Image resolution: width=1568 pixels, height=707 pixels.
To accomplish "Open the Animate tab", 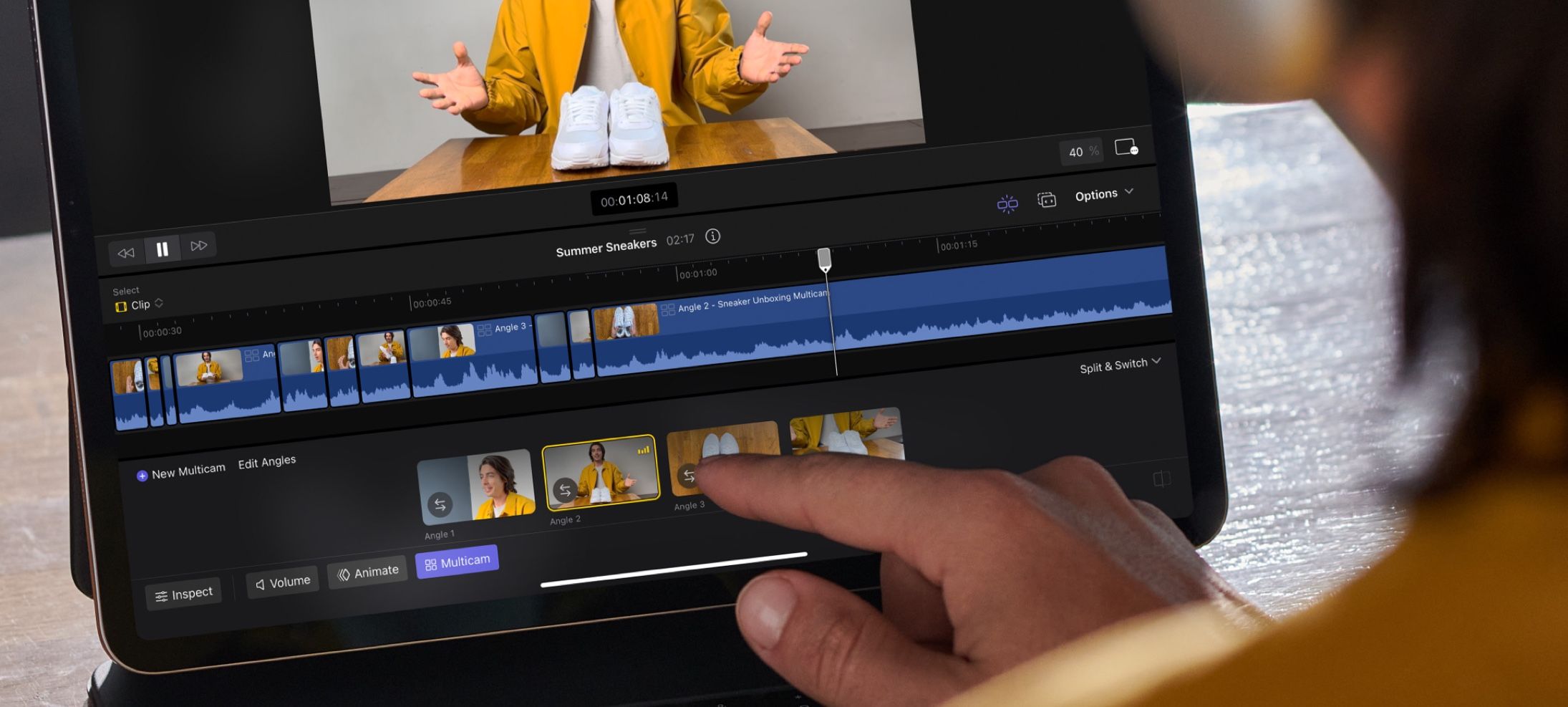I will pos(368,572).
